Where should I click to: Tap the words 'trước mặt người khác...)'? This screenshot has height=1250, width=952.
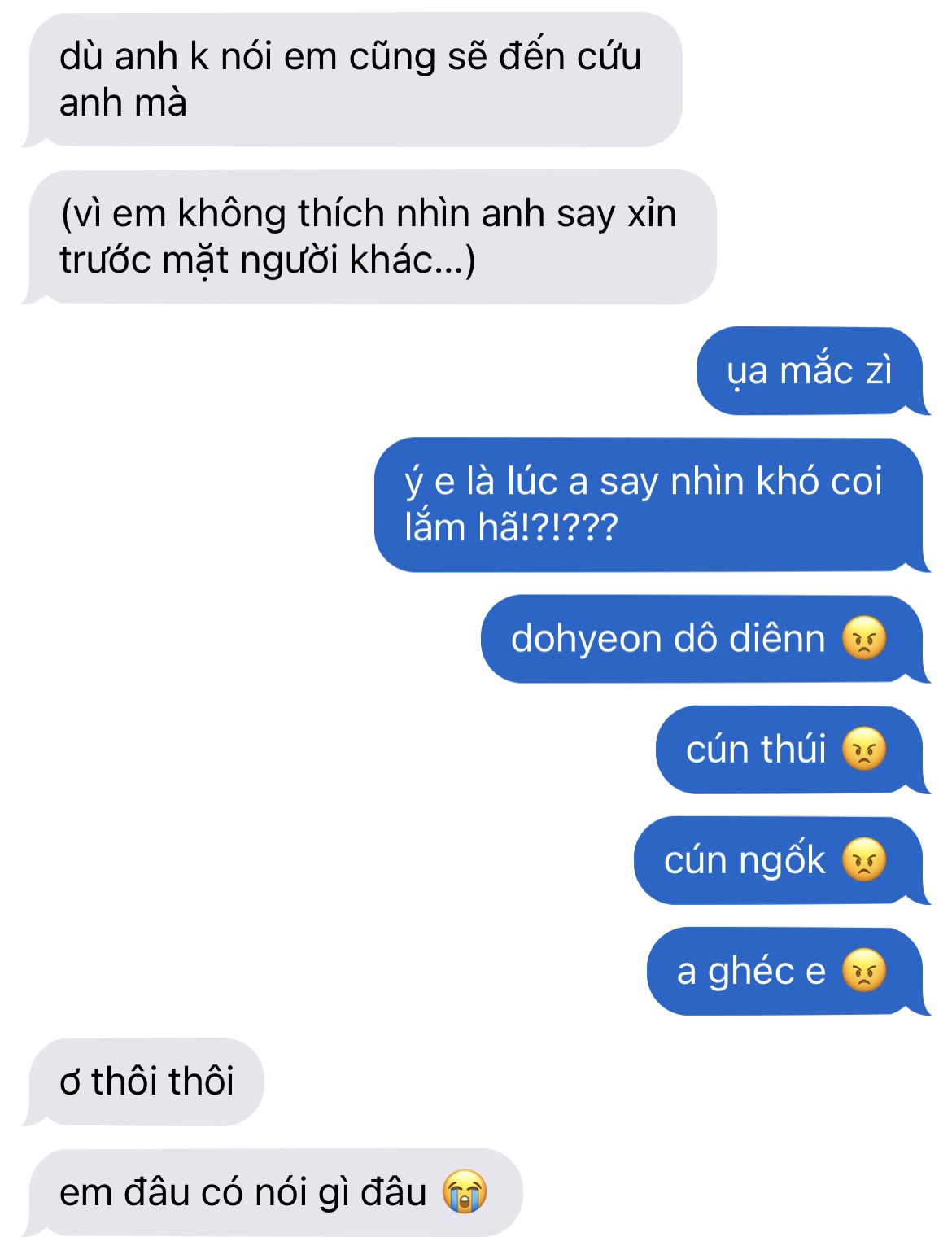click(x=268, y=260)
